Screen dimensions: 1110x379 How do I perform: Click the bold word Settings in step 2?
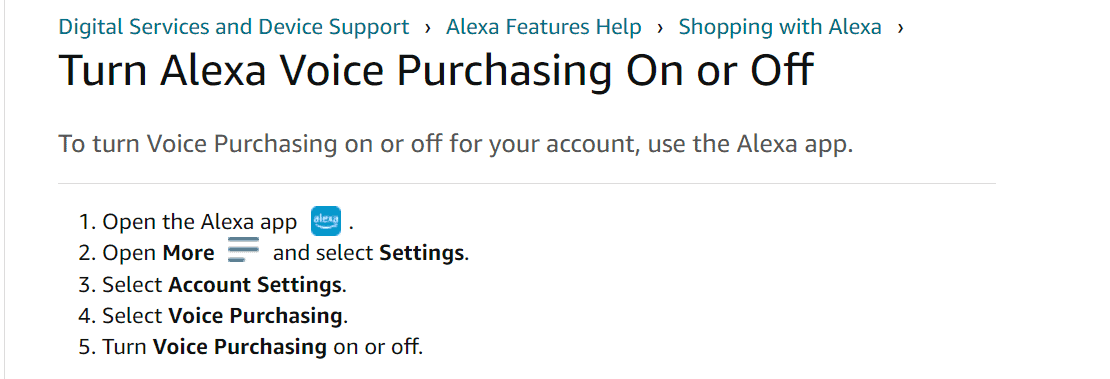pyautogui.click(x=422, y=253)
